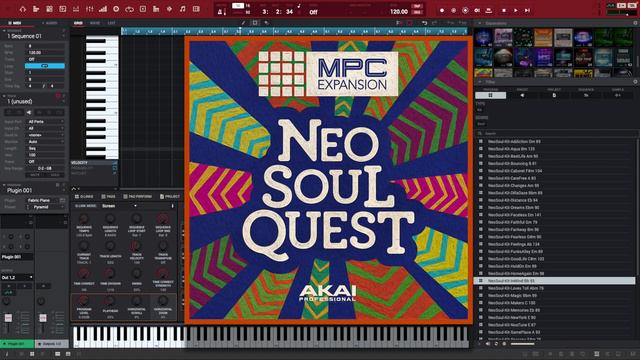Collapse the Expansions panel arrow
Image resolution: width=640 pixels, height=360 pixels.
(479, 23)
